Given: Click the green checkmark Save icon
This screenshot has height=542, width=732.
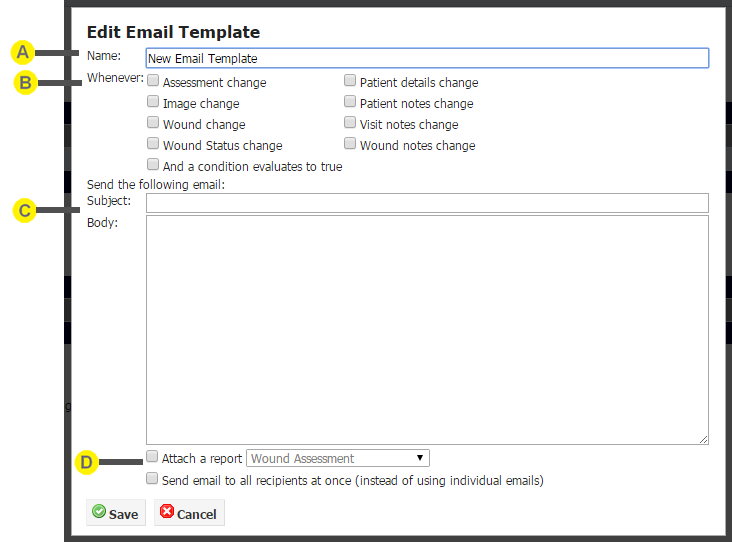Looking at the screenshot, I should [99, 512].
